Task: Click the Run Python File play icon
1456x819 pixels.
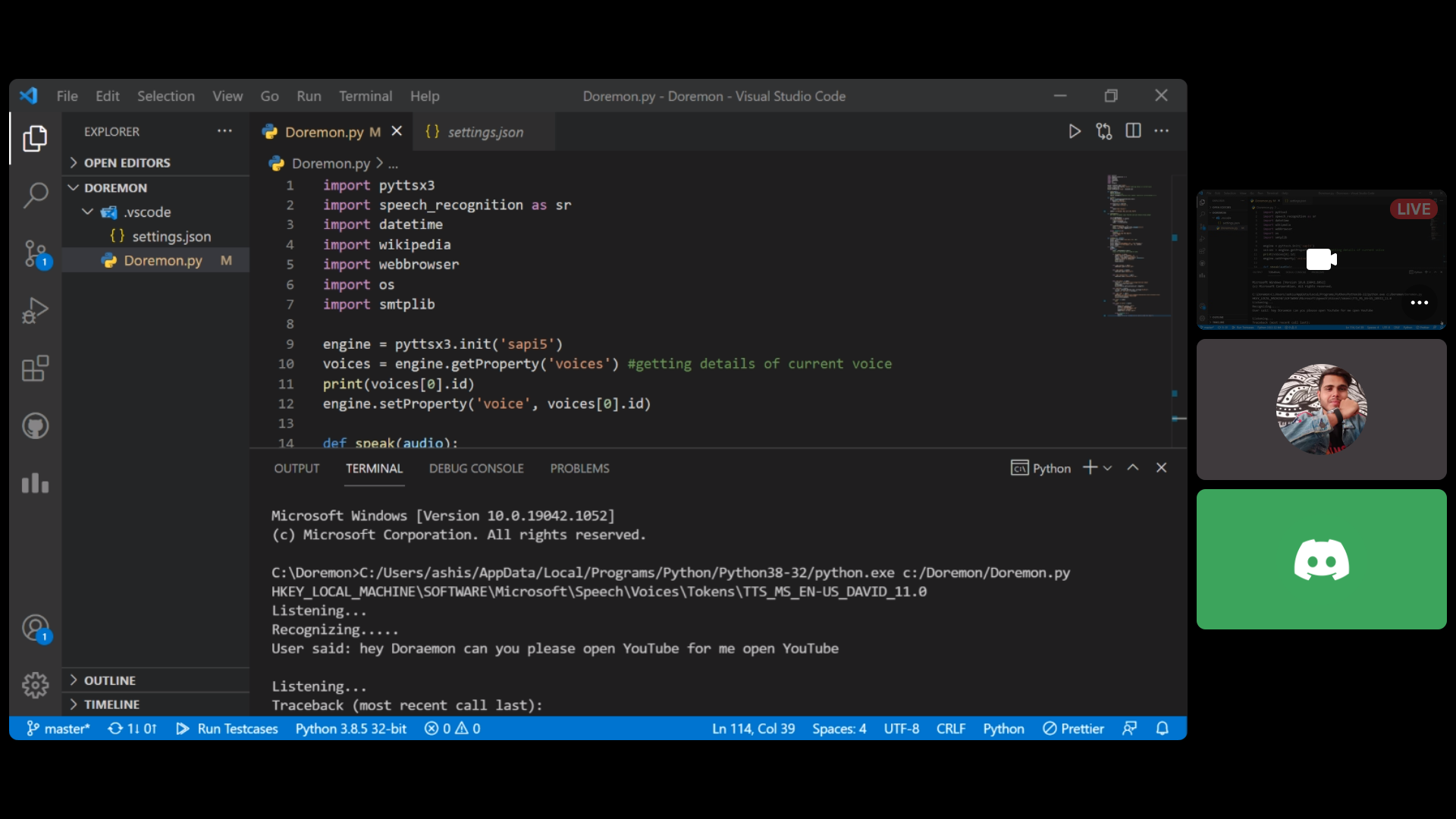Action: pos(1075,131)
